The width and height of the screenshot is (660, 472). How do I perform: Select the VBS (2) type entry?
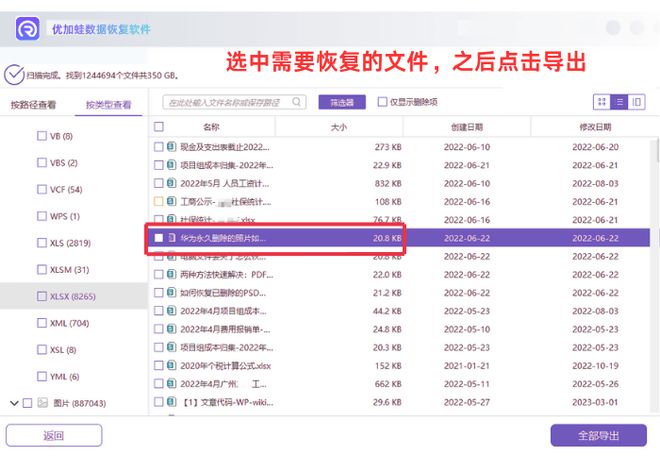click(x=64, y=163)
